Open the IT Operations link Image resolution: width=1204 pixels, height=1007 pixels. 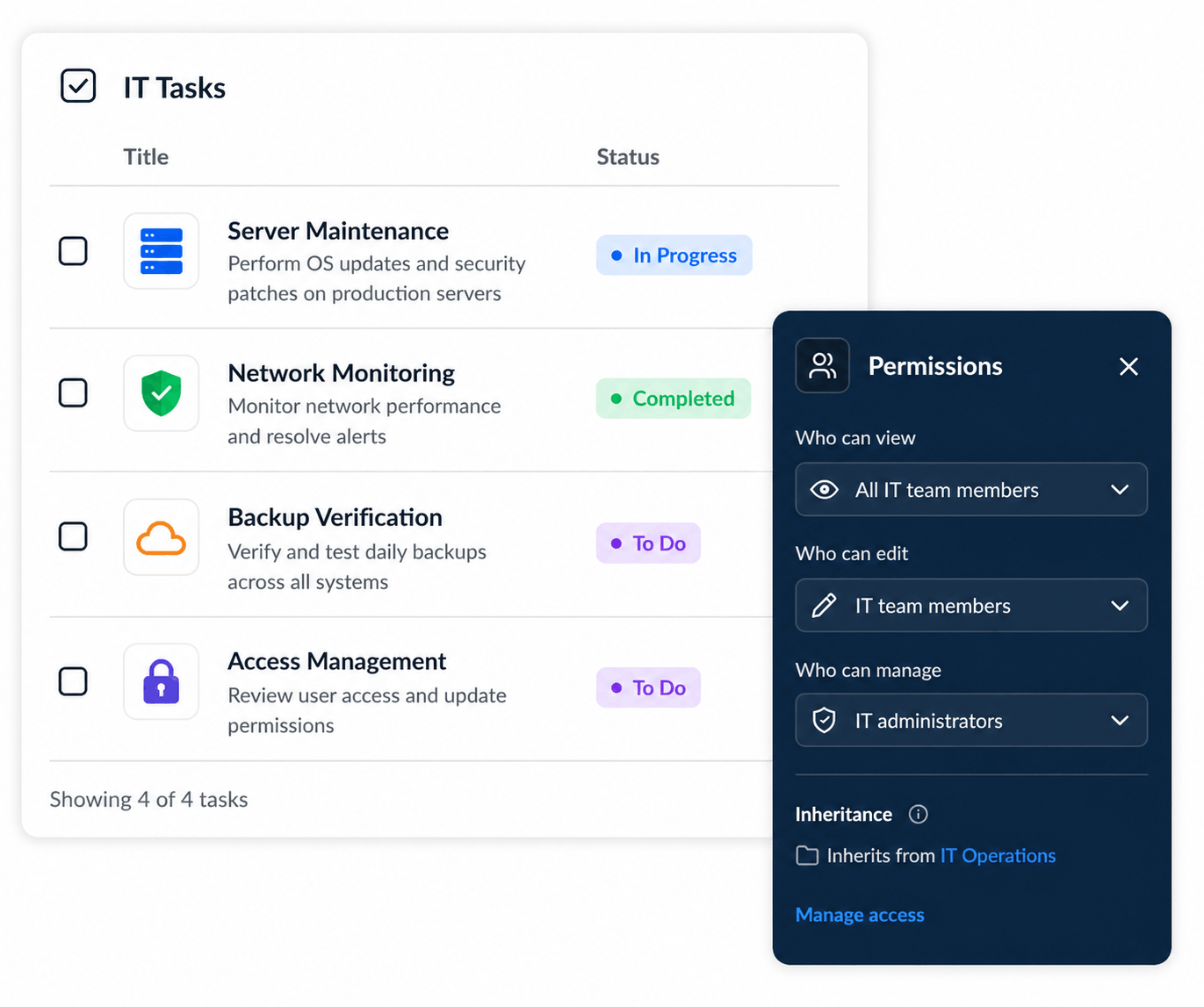[x=998, y=856]
